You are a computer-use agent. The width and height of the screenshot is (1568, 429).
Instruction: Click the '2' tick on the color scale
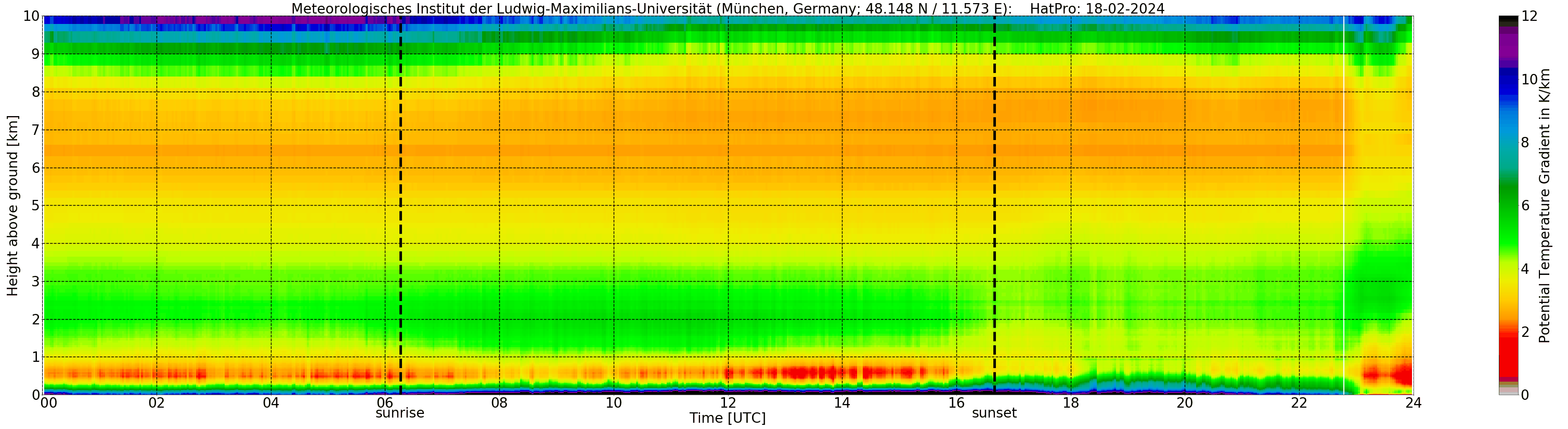(1525, 332)
